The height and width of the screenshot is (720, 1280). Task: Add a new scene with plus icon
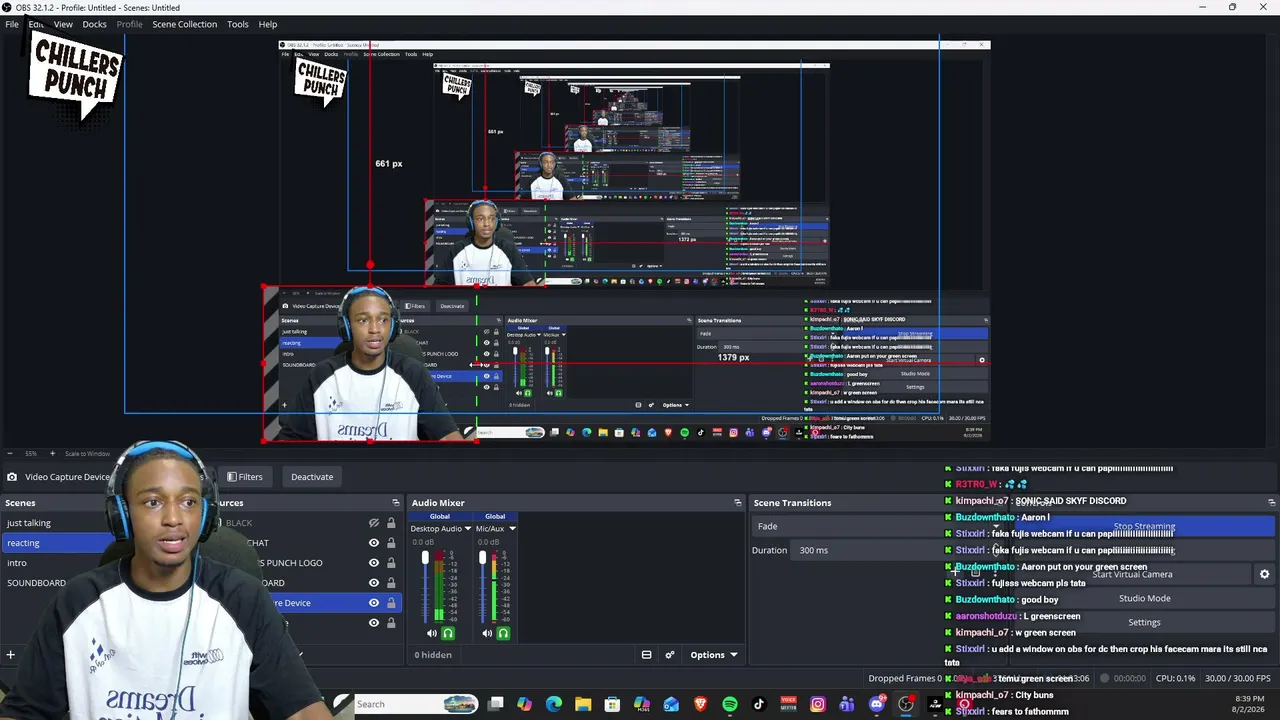(10, 655)
